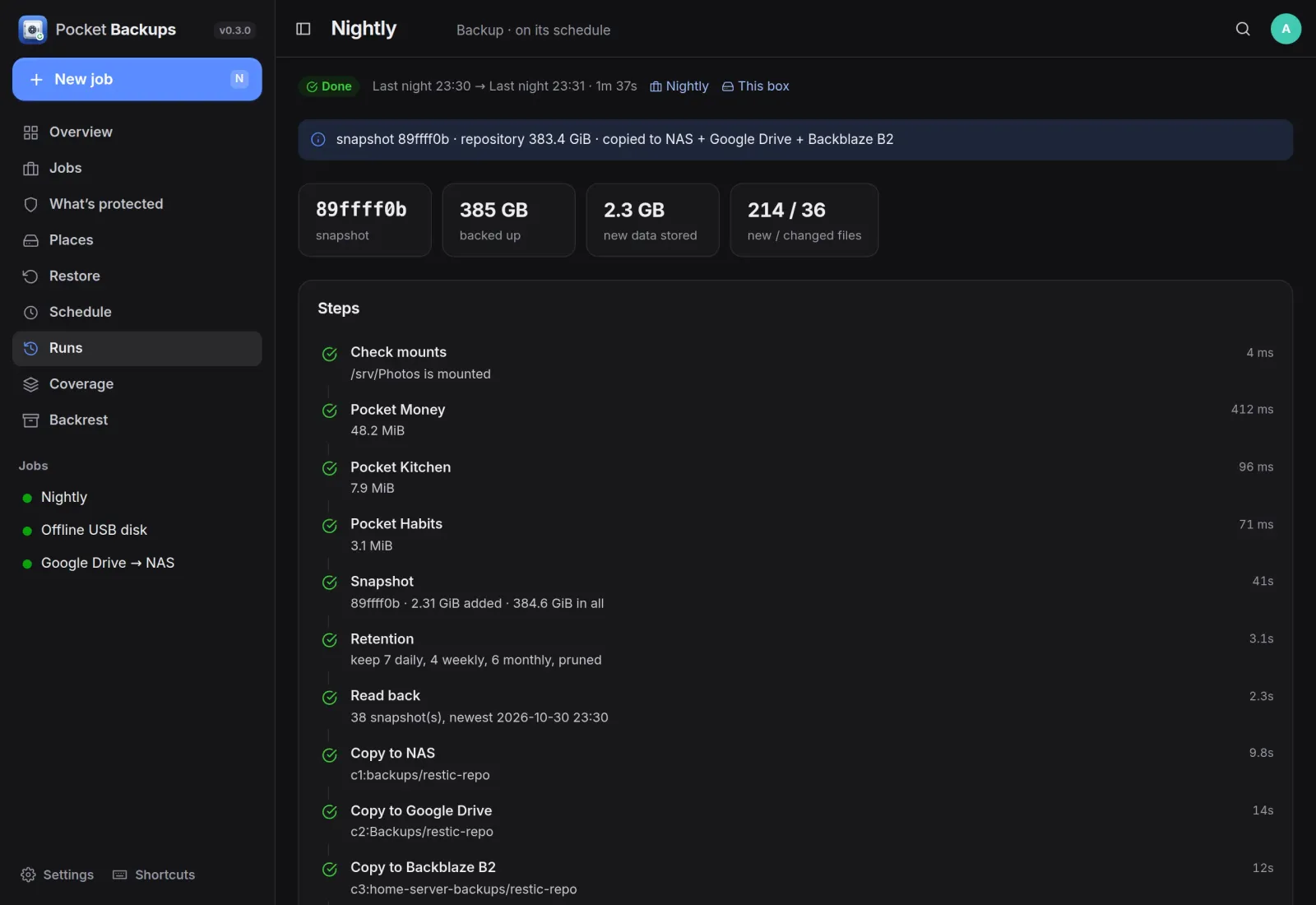Click the Backrest archive icon
The image size is (1316, 905).
click(x=30, y=420)
